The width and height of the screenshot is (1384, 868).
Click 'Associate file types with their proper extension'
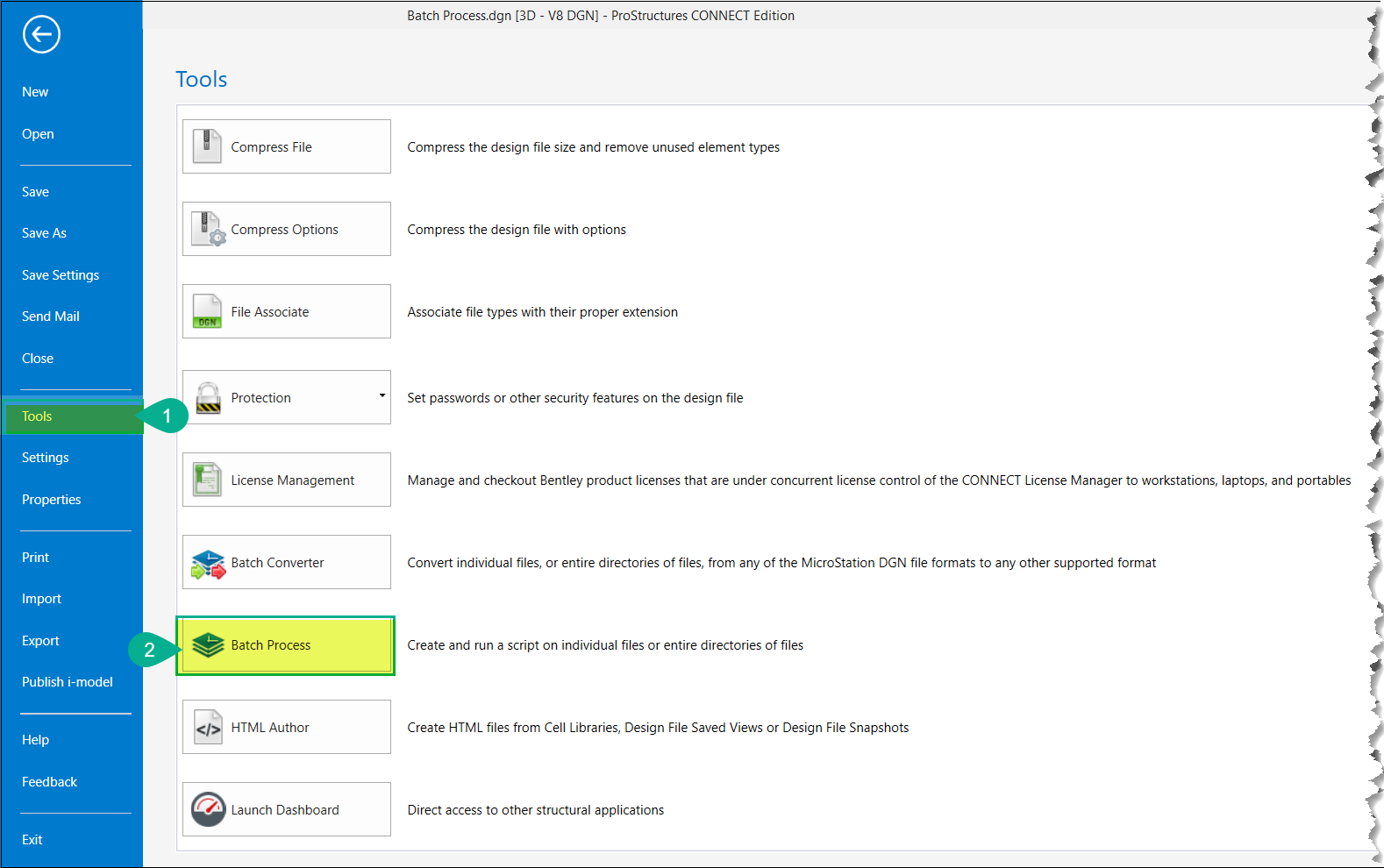543,312
